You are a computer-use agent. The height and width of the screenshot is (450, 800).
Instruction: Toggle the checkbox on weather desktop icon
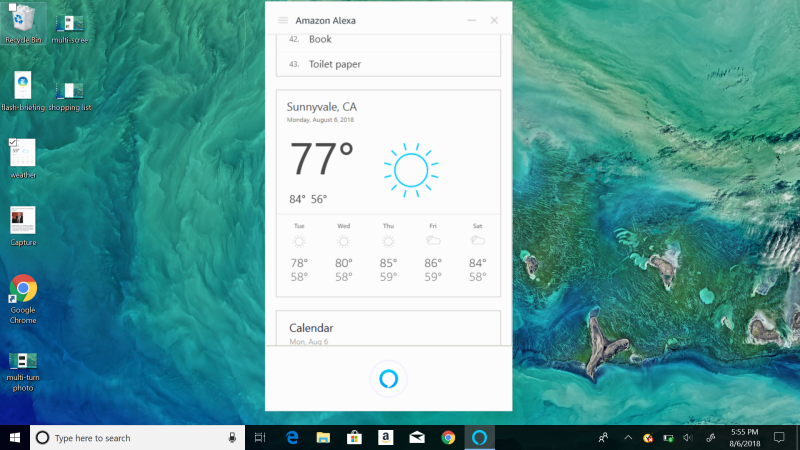point(12,142)
